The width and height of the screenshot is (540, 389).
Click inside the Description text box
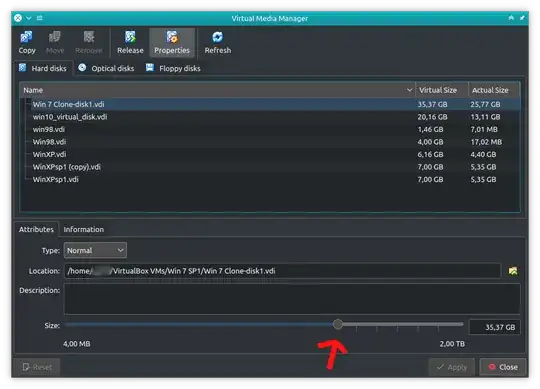(x=292, y=299)
